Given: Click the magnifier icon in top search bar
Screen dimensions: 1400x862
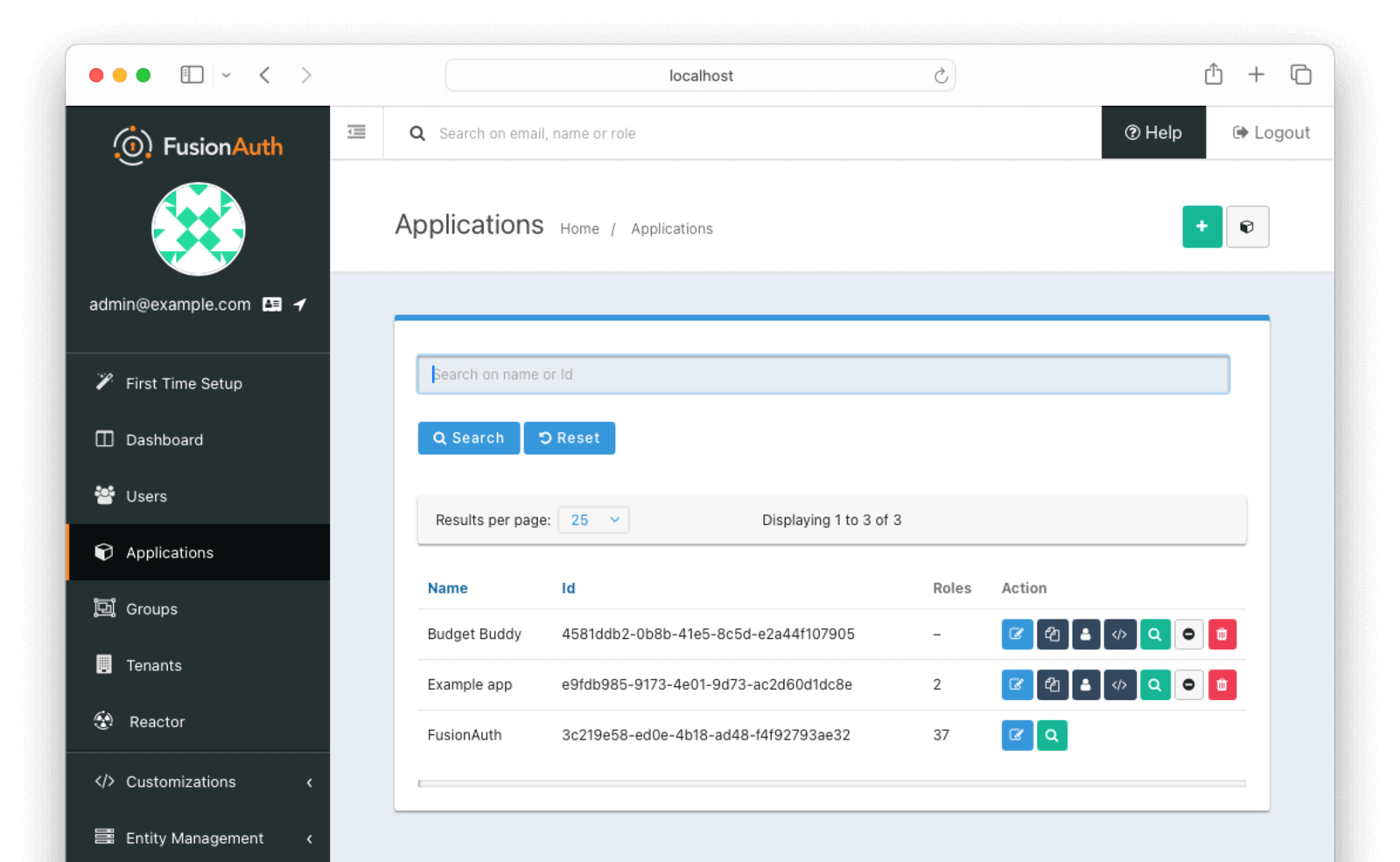Looking at the screenshot, I should [417, 133].
